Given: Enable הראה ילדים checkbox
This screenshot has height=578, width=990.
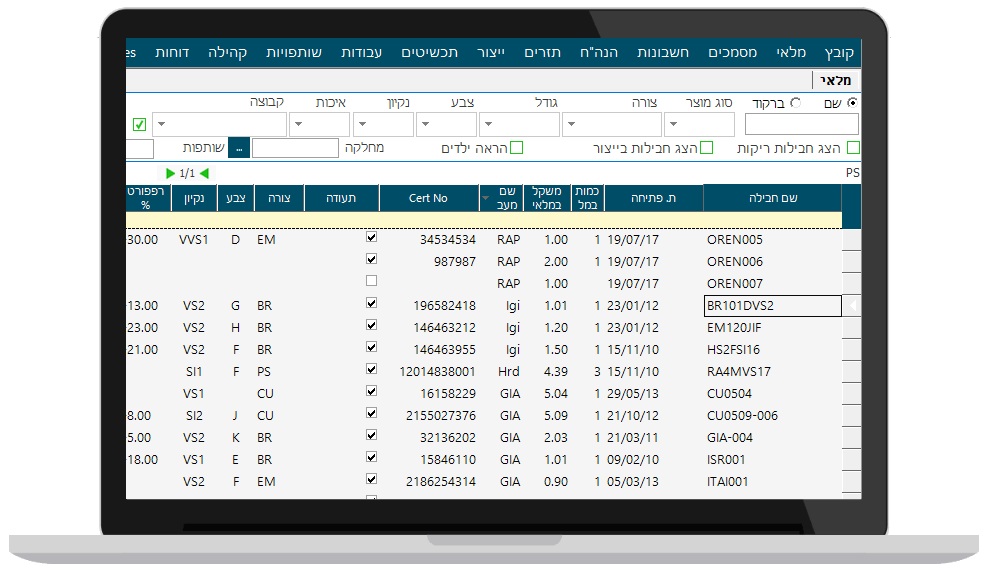Looking at the screenshot, I should coord(516,148).
